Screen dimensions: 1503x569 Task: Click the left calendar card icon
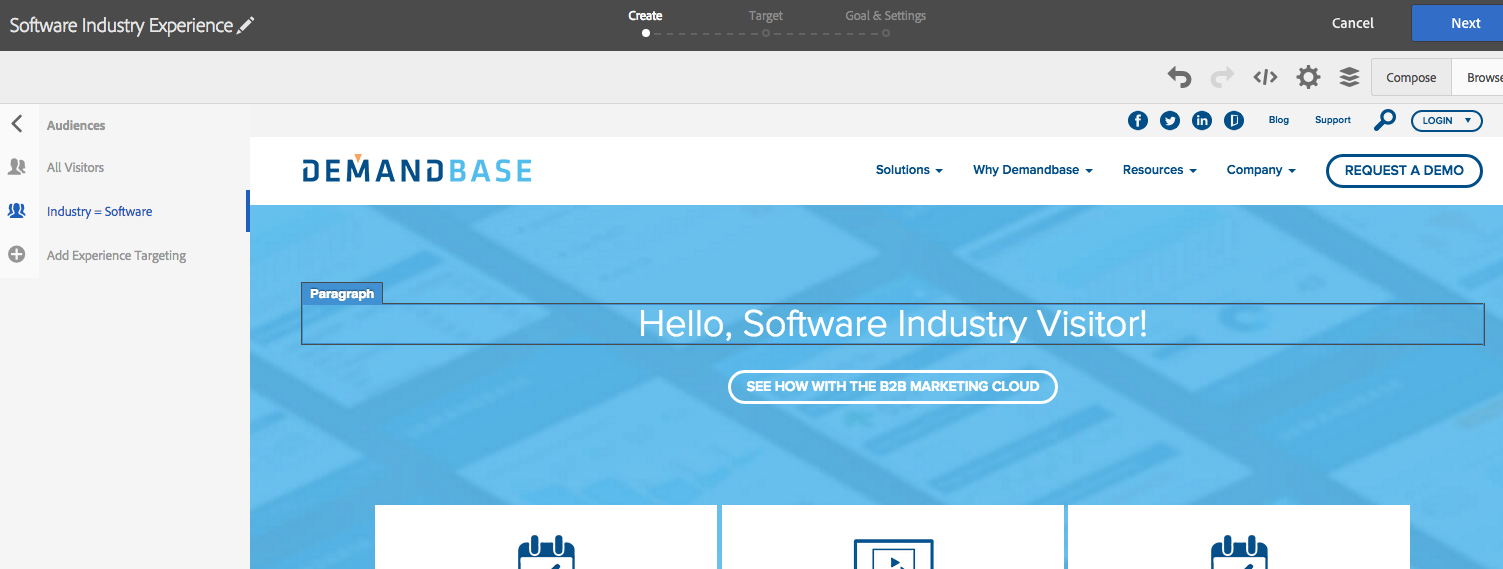pos(546,553)
